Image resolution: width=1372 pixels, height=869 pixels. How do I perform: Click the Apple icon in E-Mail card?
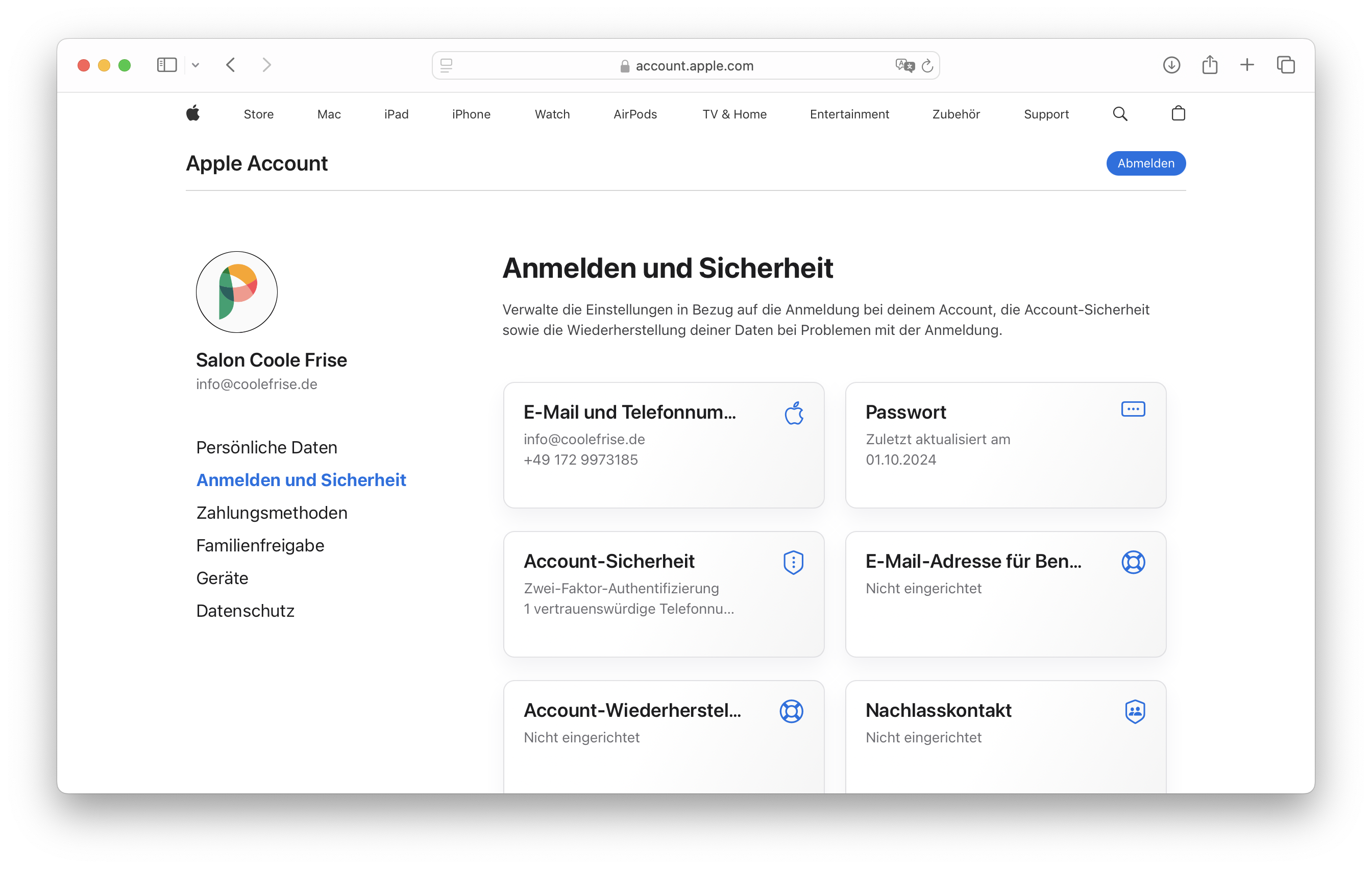[x=793, y=413]
